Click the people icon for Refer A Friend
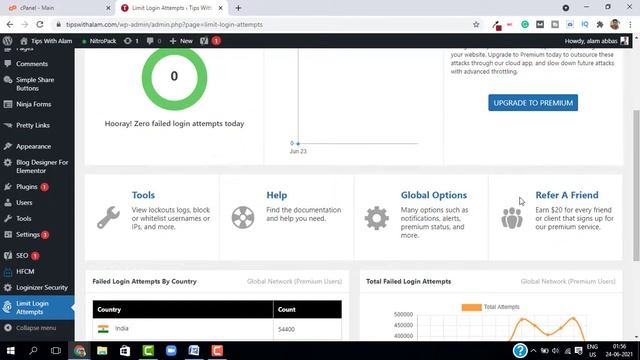Image resolution: width=640 pixels, height=360 pixels. (512, 218)
